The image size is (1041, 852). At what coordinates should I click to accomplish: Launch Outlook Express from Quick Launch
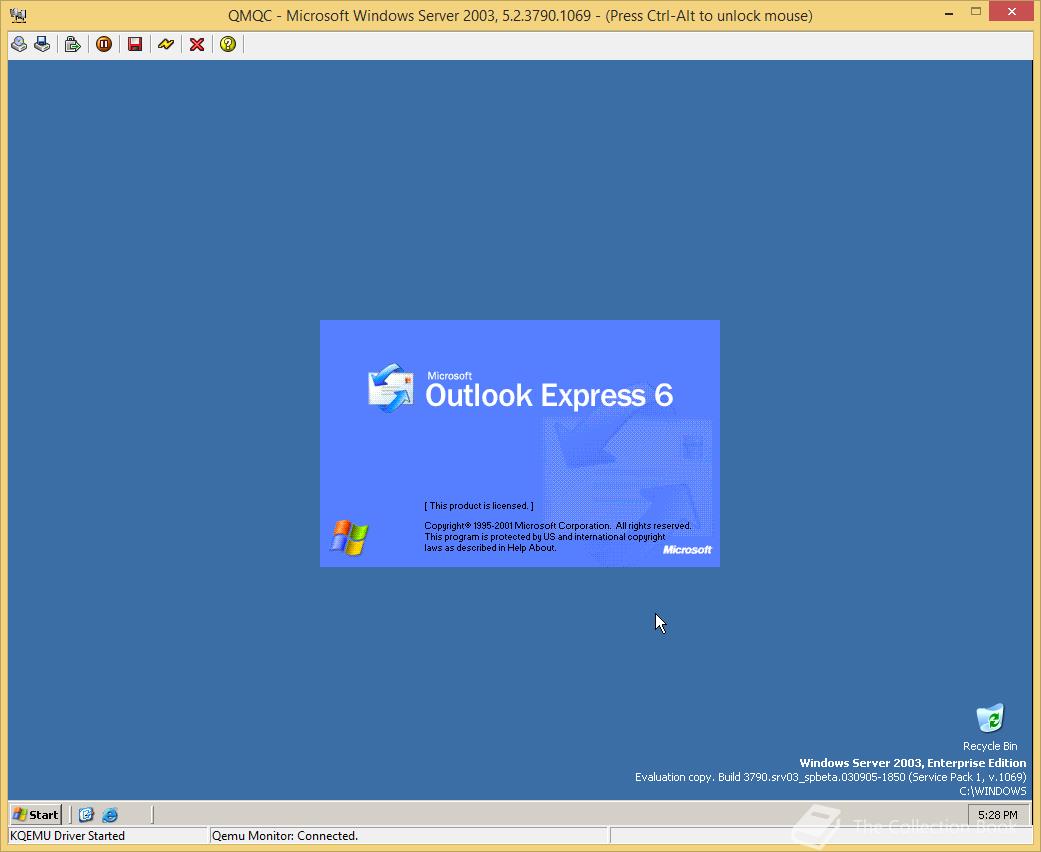(86, 814)
